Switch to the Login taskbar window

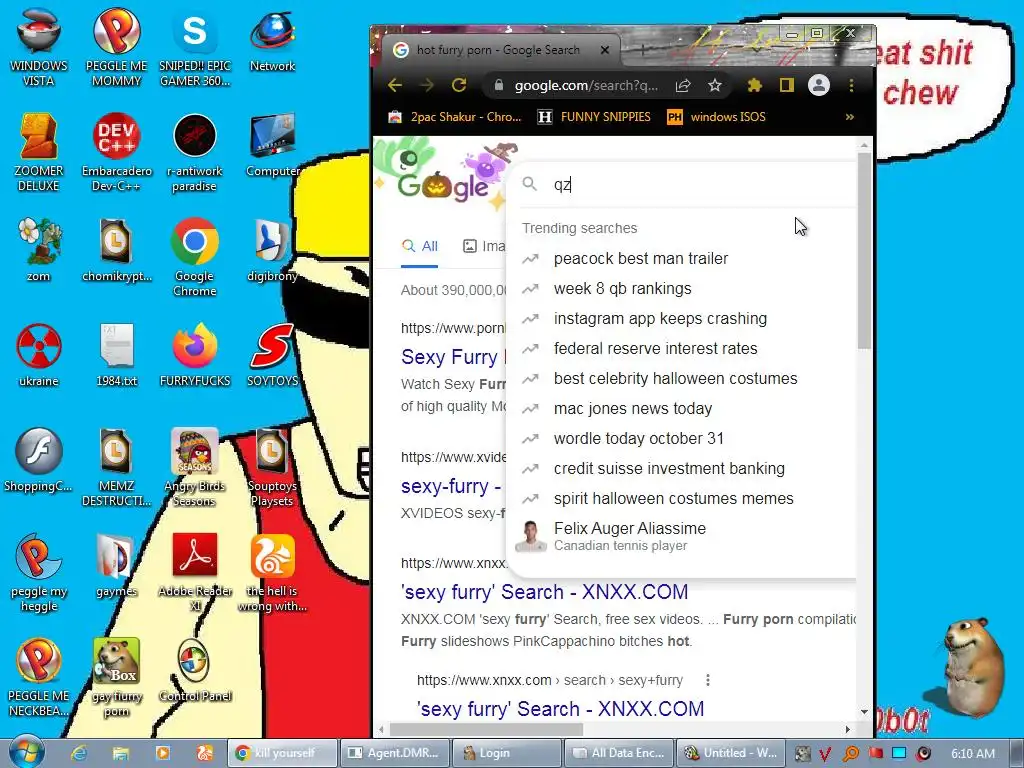(507, 753)
